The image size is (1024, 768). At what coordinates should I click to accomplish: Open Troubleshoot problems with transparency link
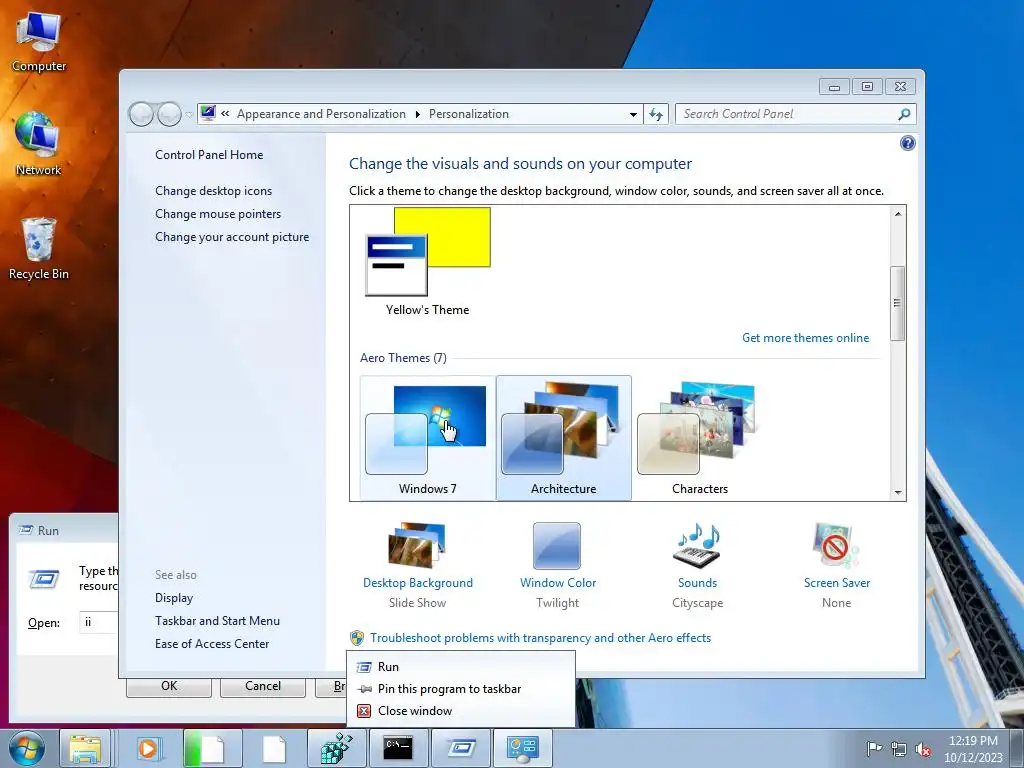pyautogui.click(x=540, y=638)
